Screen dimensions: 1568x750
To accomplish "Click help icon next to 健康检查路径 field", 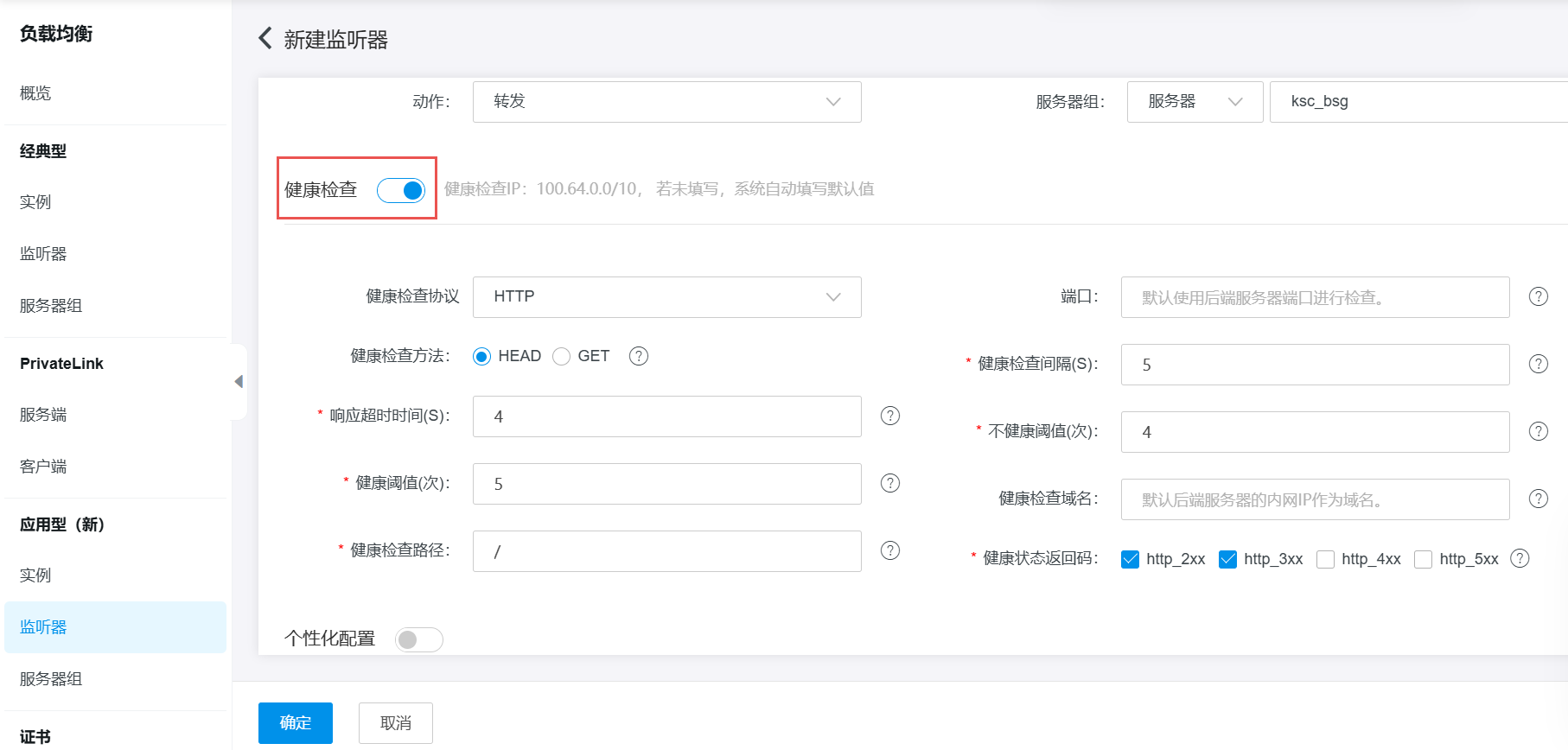I will (889, 550).
